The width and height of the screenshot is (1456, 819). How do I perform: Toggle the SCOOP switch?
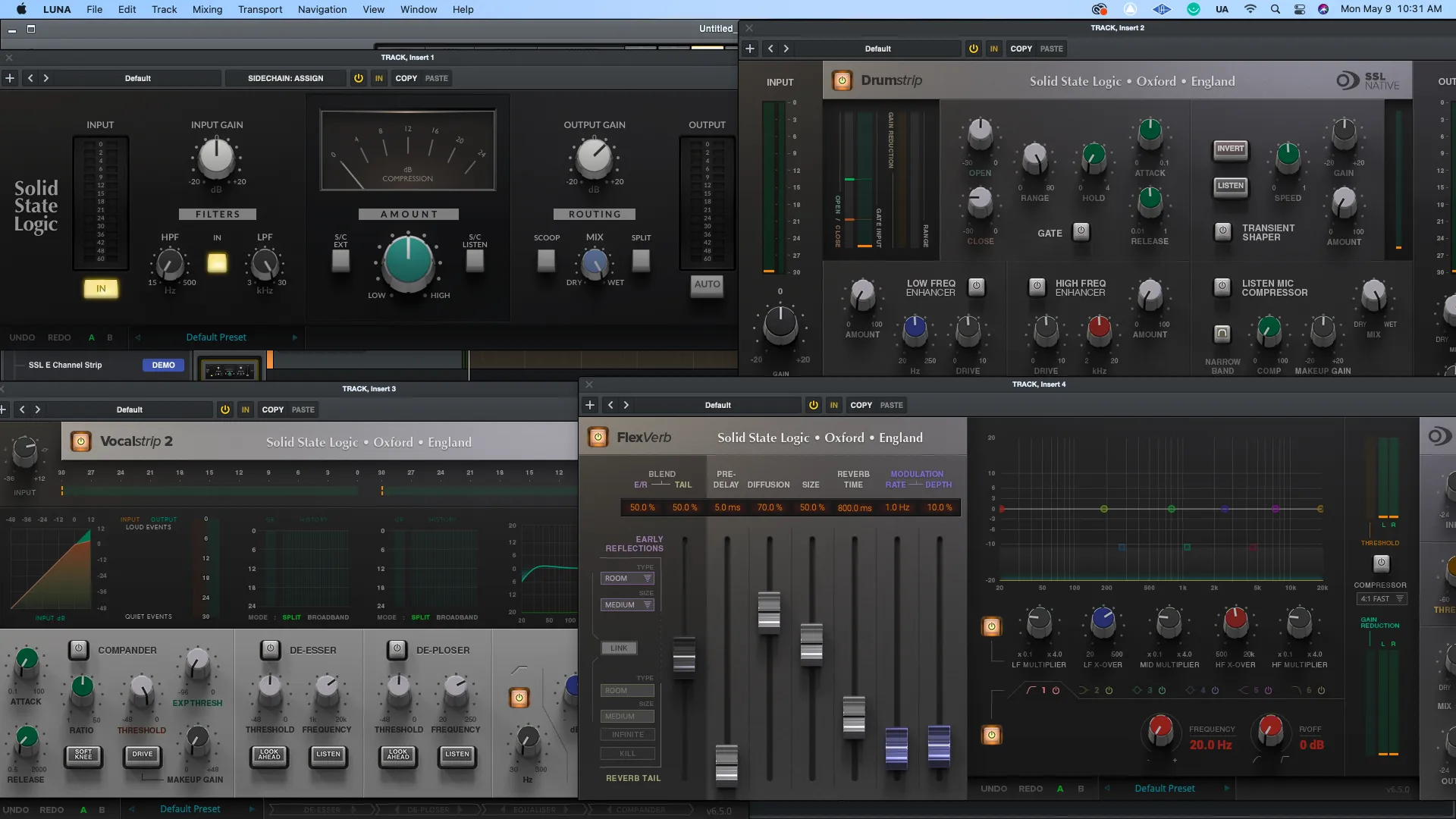(546, 260)
